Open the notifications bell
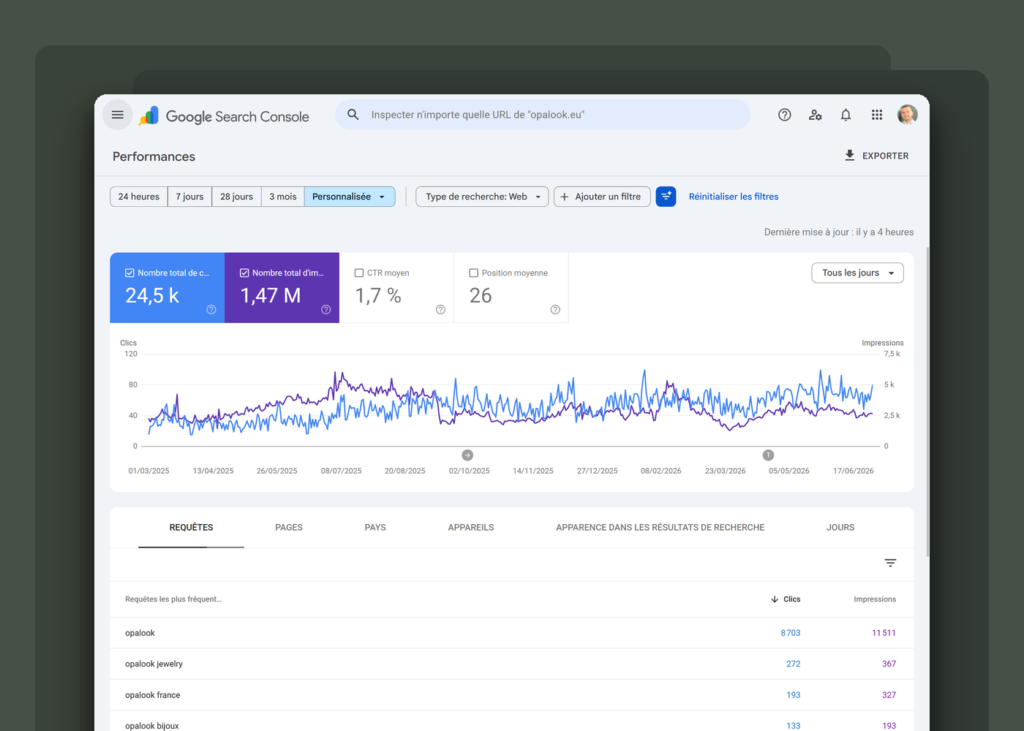This screenshot has height=731, width=1024. point(846,115)
